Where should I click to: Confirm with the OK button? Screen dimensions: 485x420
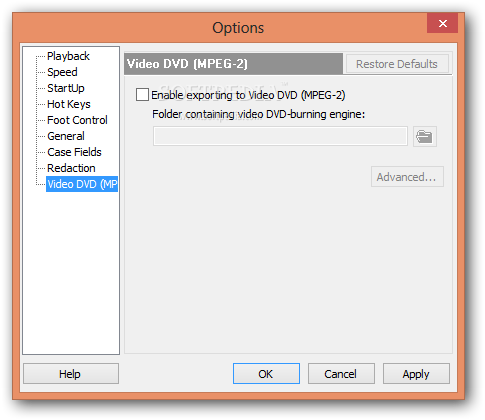click(266, 374)
